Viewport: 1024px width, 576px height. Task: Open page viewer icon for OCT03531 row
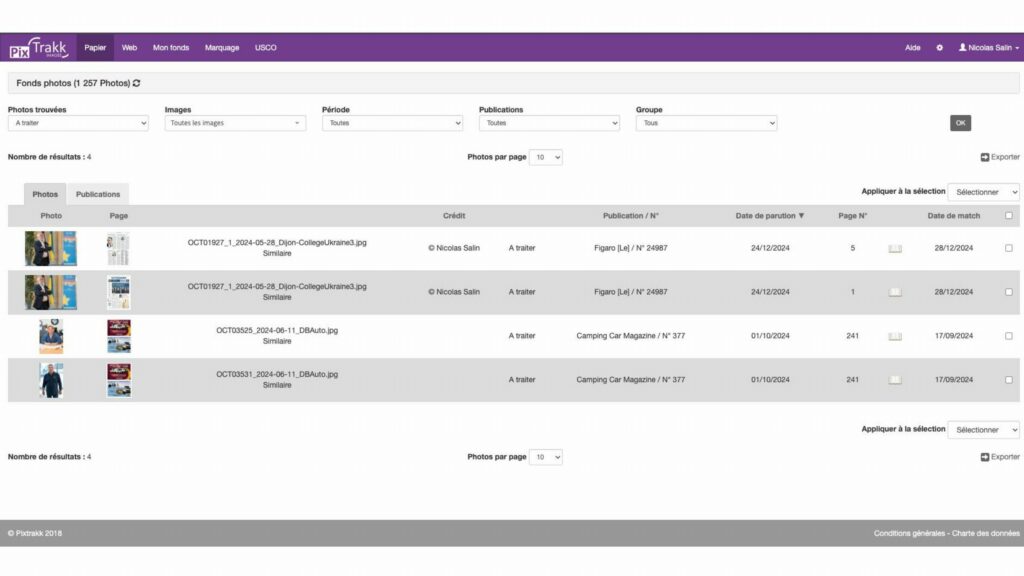coord(895,380)
